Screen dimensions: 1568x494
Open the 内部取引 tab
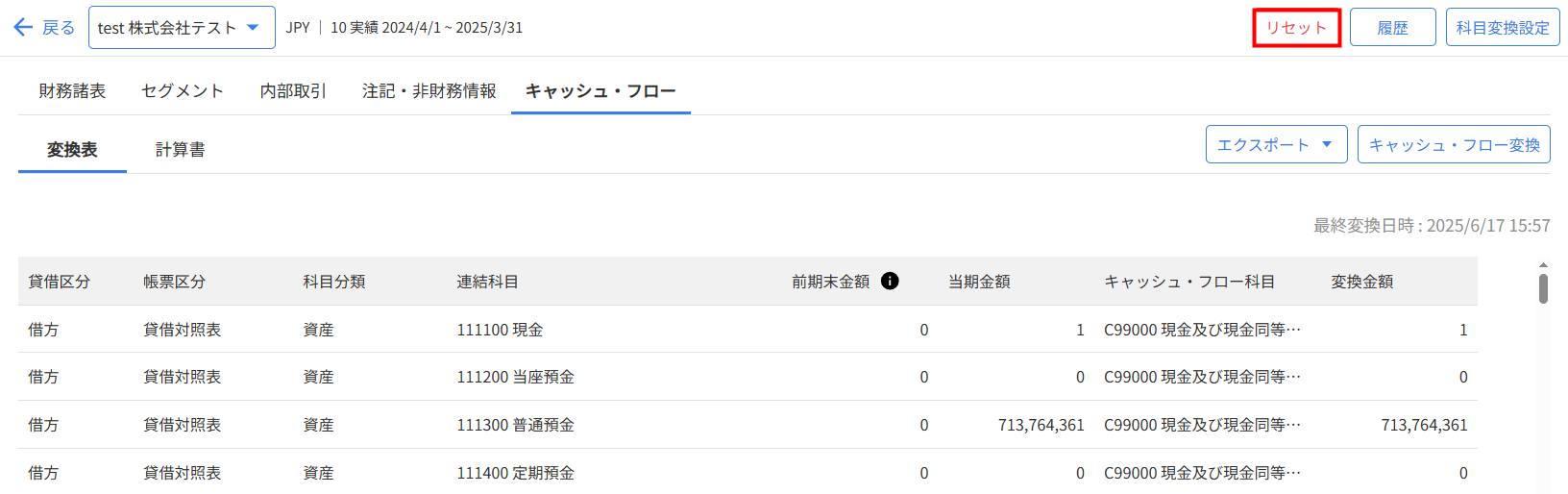point(293,90)
